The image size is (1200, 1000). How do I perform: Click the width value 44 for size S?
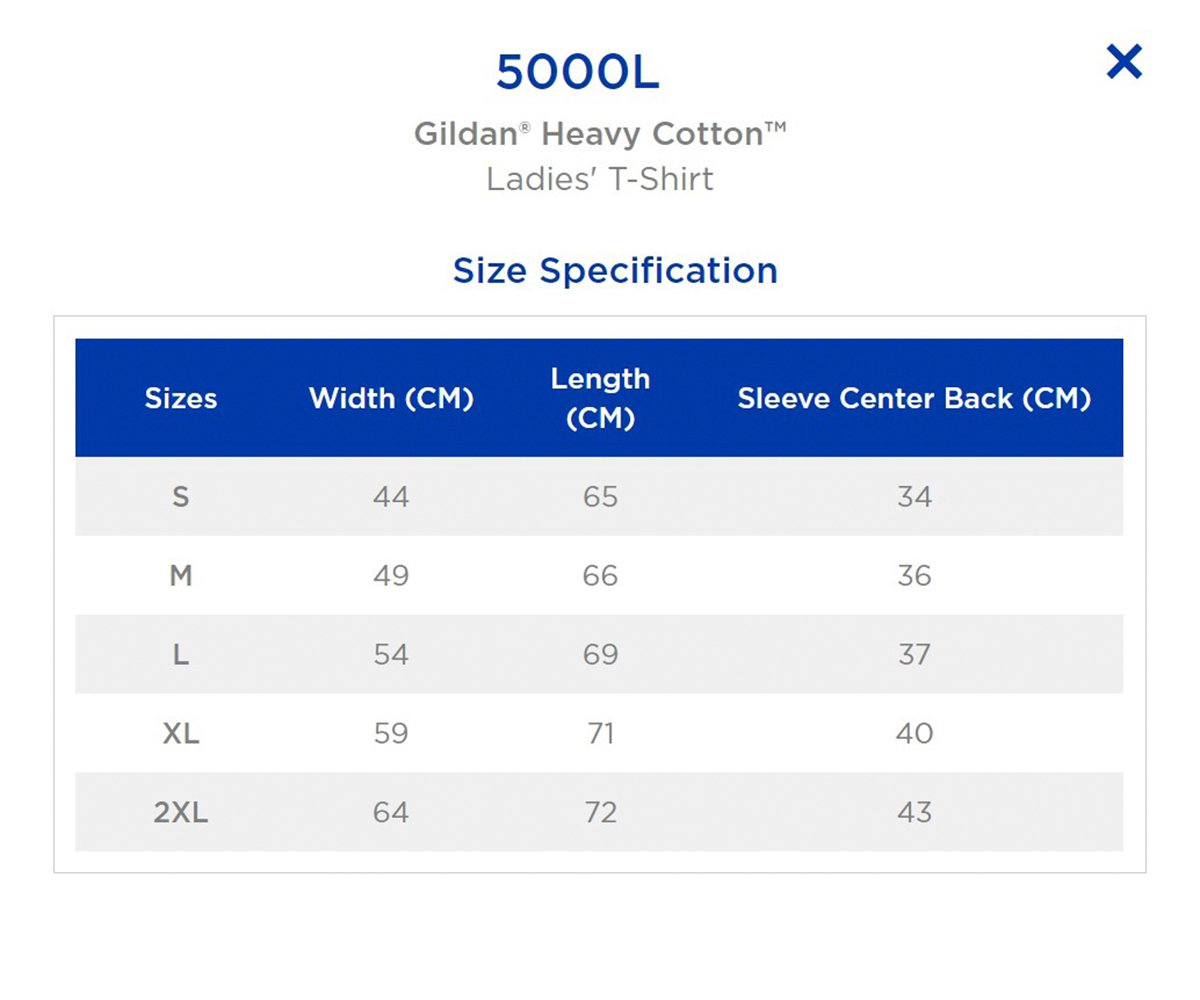pos(391,497)
